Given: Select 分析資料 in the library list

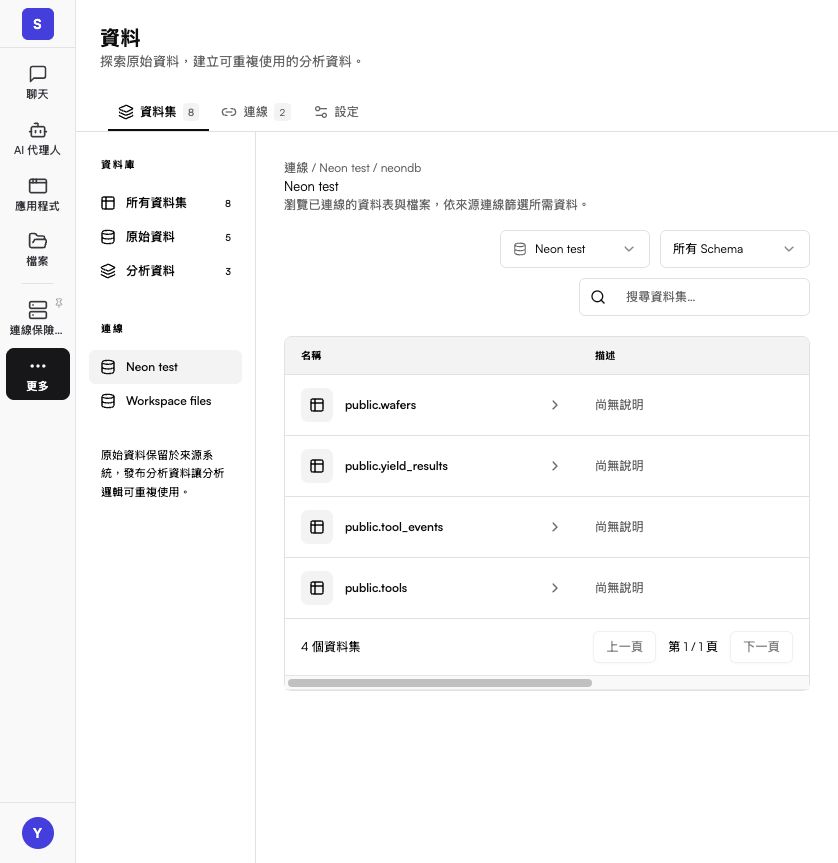Looking at the screenshot, I should pyautogui.click(x=166, y=271).
